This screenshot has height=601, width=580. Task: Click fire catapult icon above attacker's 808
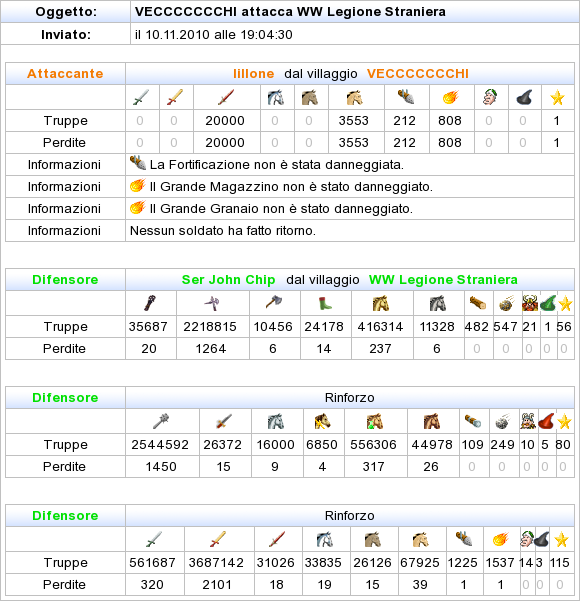coord(451,97)
